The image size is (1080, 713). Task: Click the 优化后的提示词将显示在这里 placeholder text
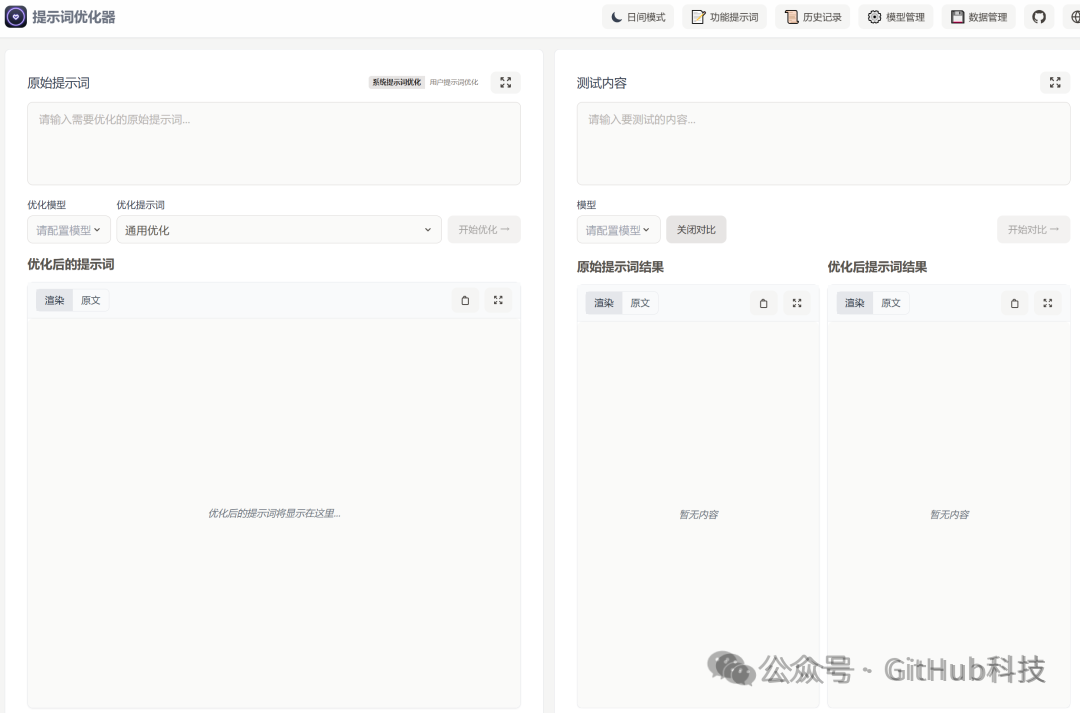(274, 513)
